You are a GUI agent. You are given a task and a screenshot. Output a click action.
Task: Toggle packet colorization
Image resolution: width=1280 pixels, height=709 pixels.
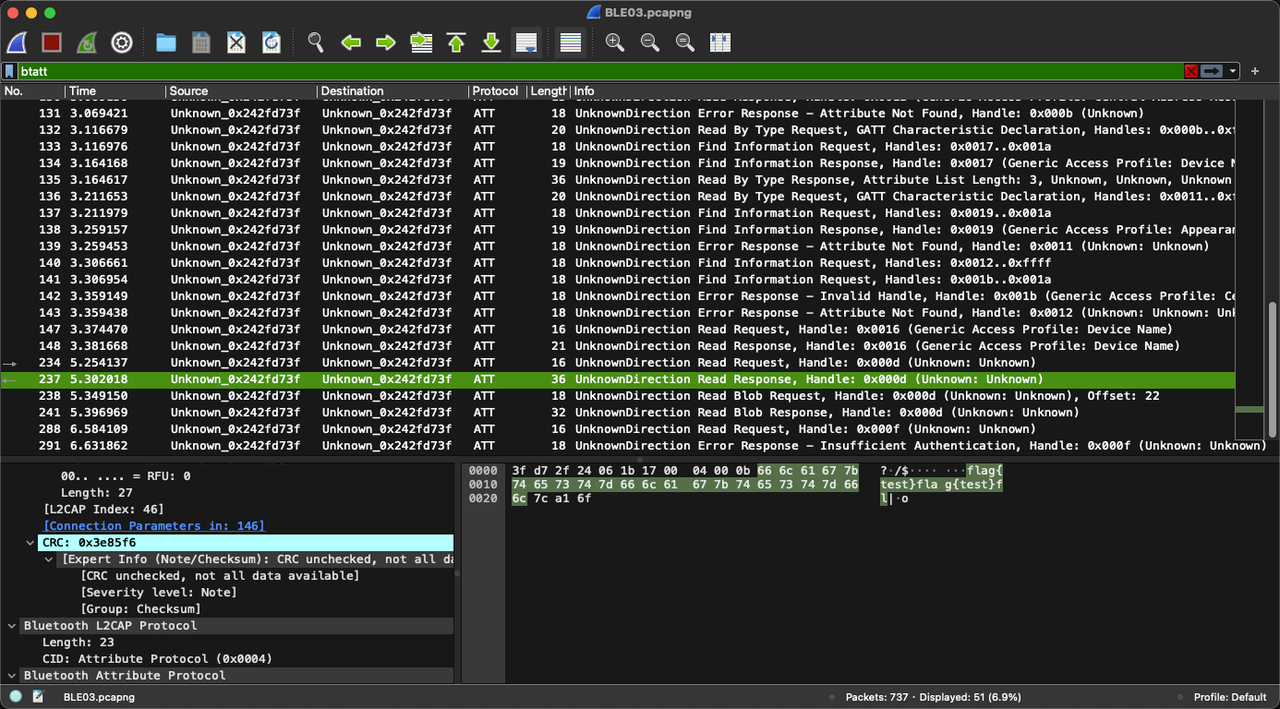570,42
